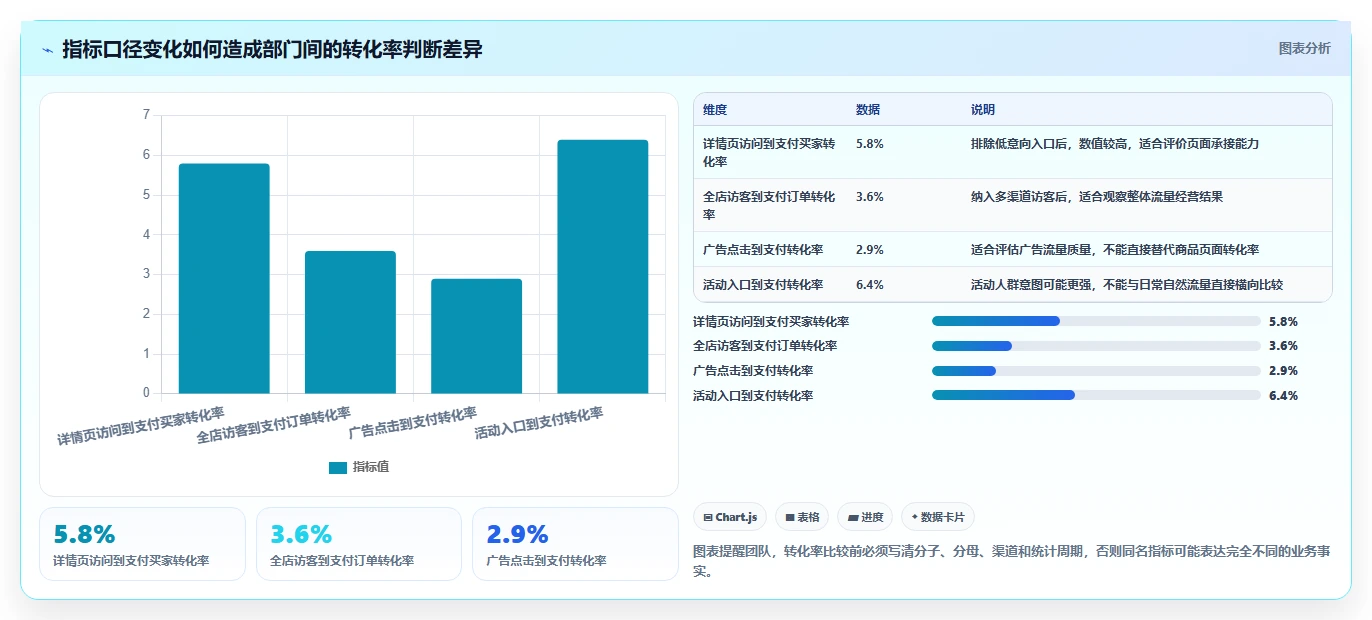This screenshot has height=620, width=1372.
Task: Click x-axis label 广告点击到支付转化率
Action: (x=413, y=423)
